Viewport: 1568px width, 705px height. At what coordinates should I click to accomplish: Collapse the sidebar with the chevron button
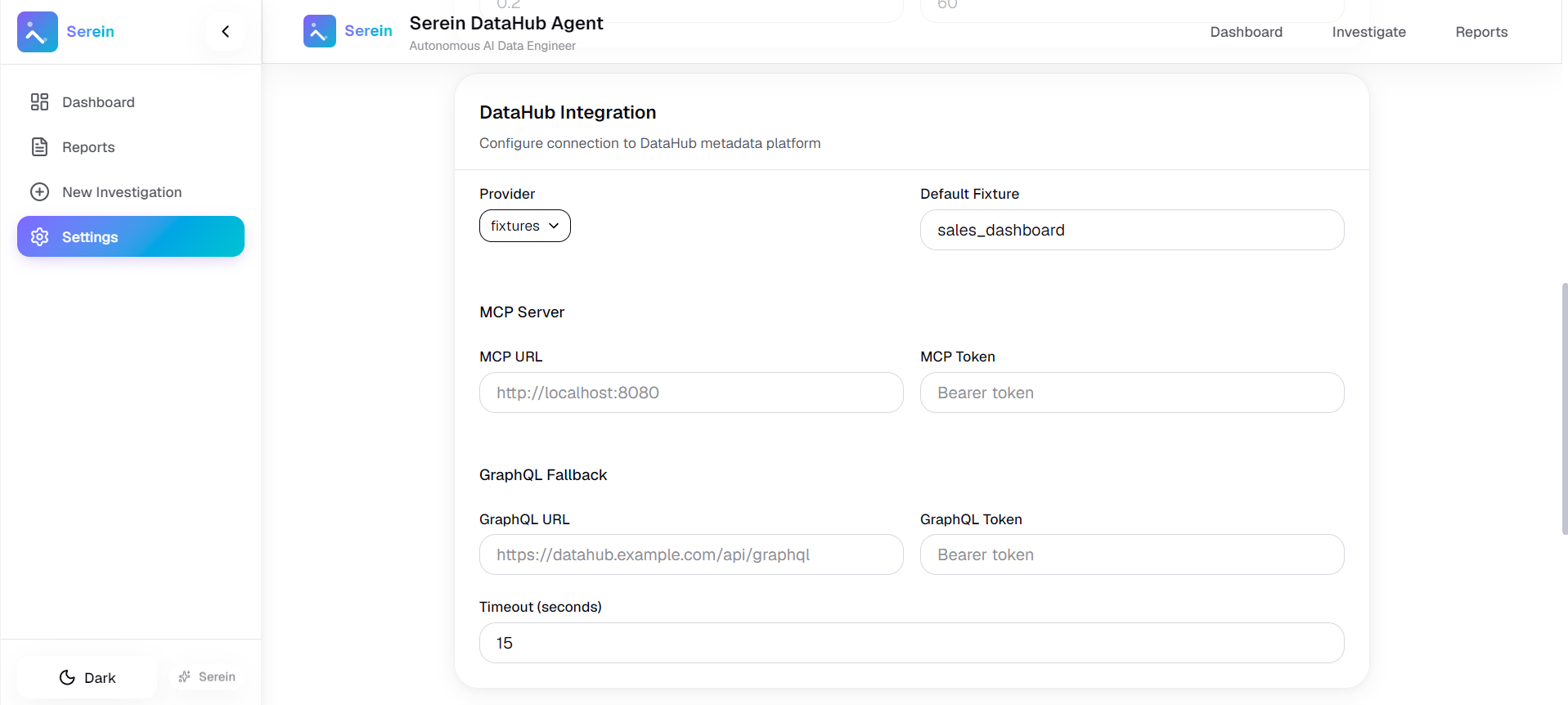(225, 32)
